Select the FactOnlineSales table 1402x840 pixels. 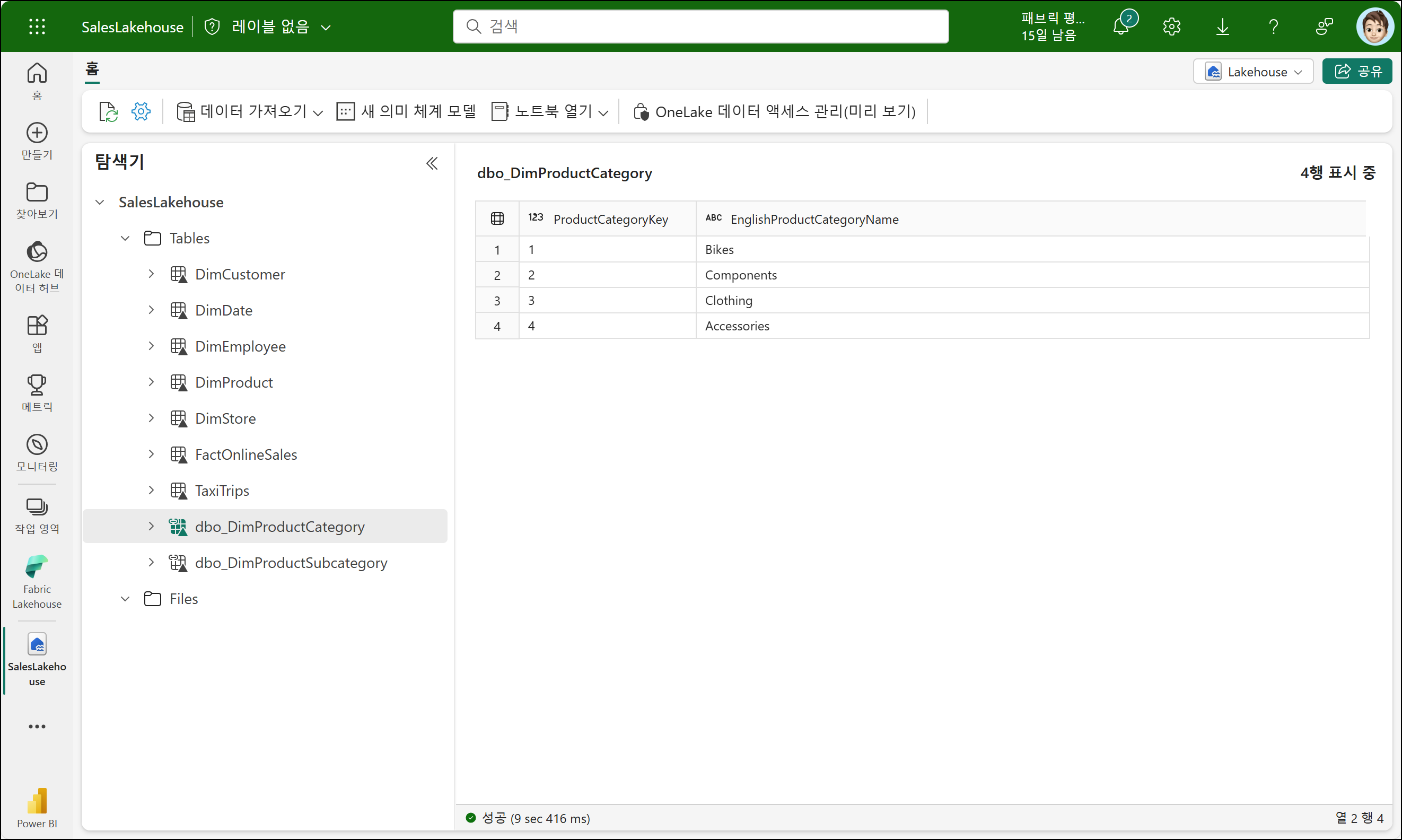click(246, 454)
